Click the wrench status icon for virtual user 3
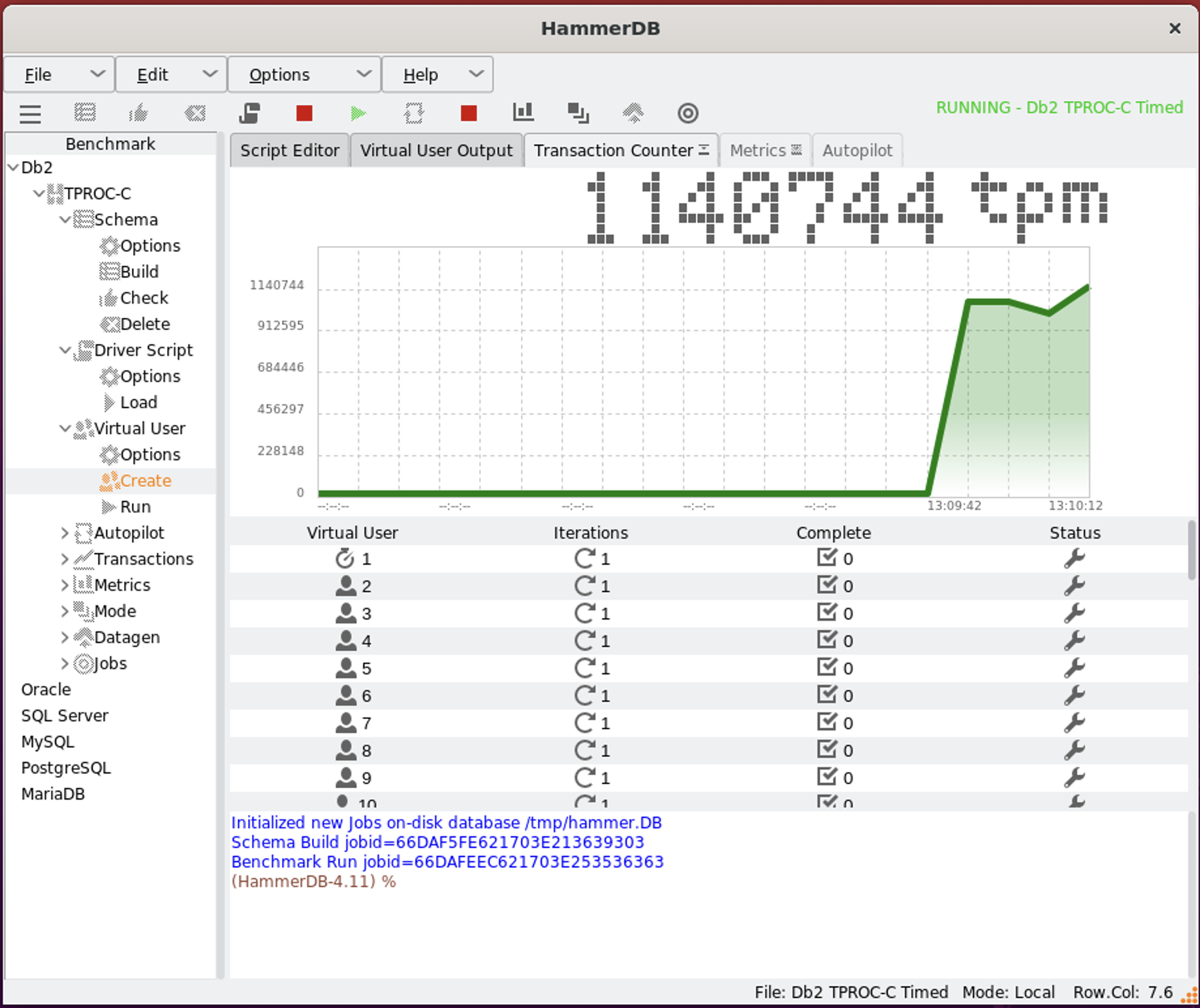 [1074, 613]
